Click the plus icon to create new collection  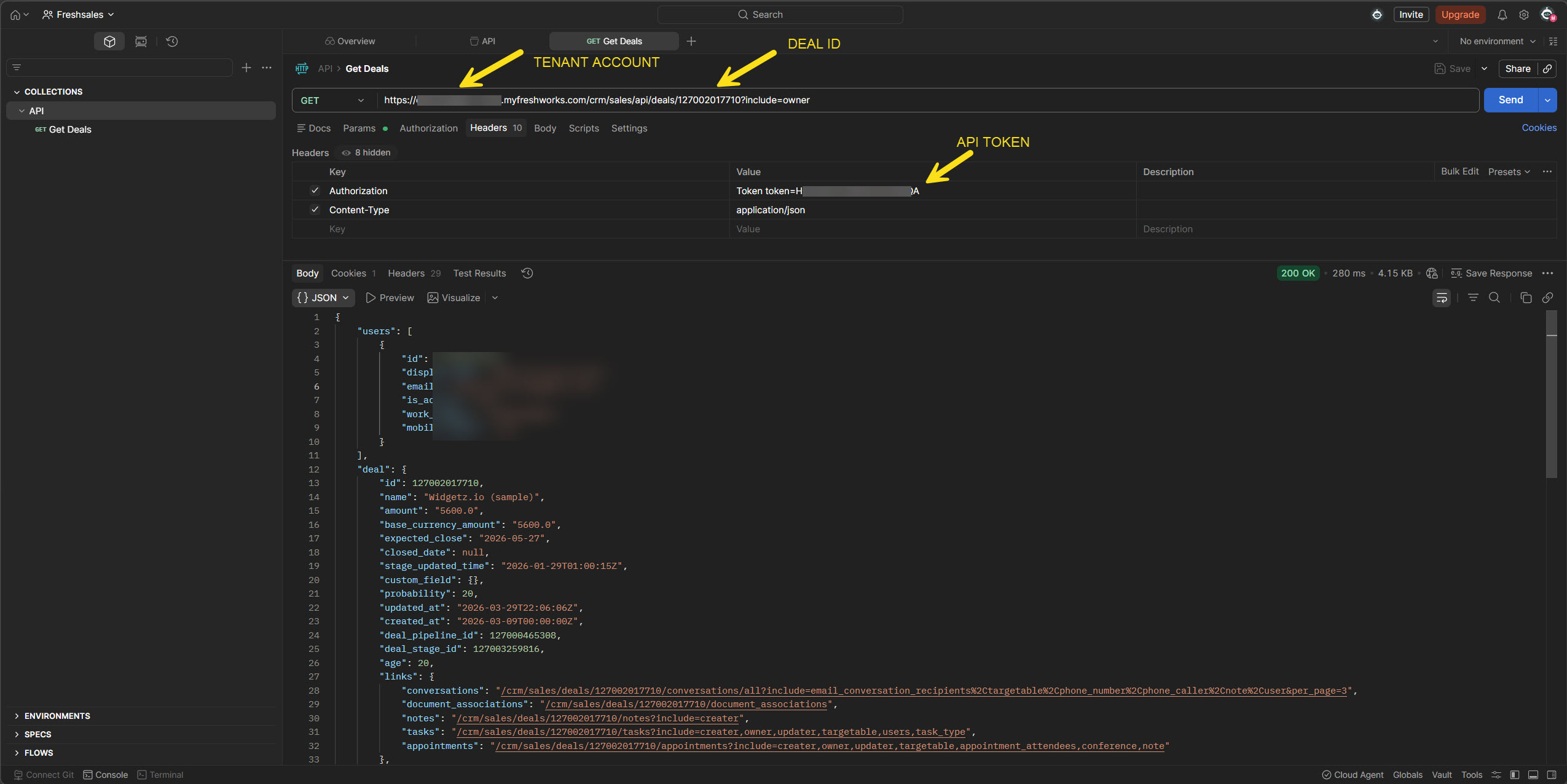coord(246,68)
